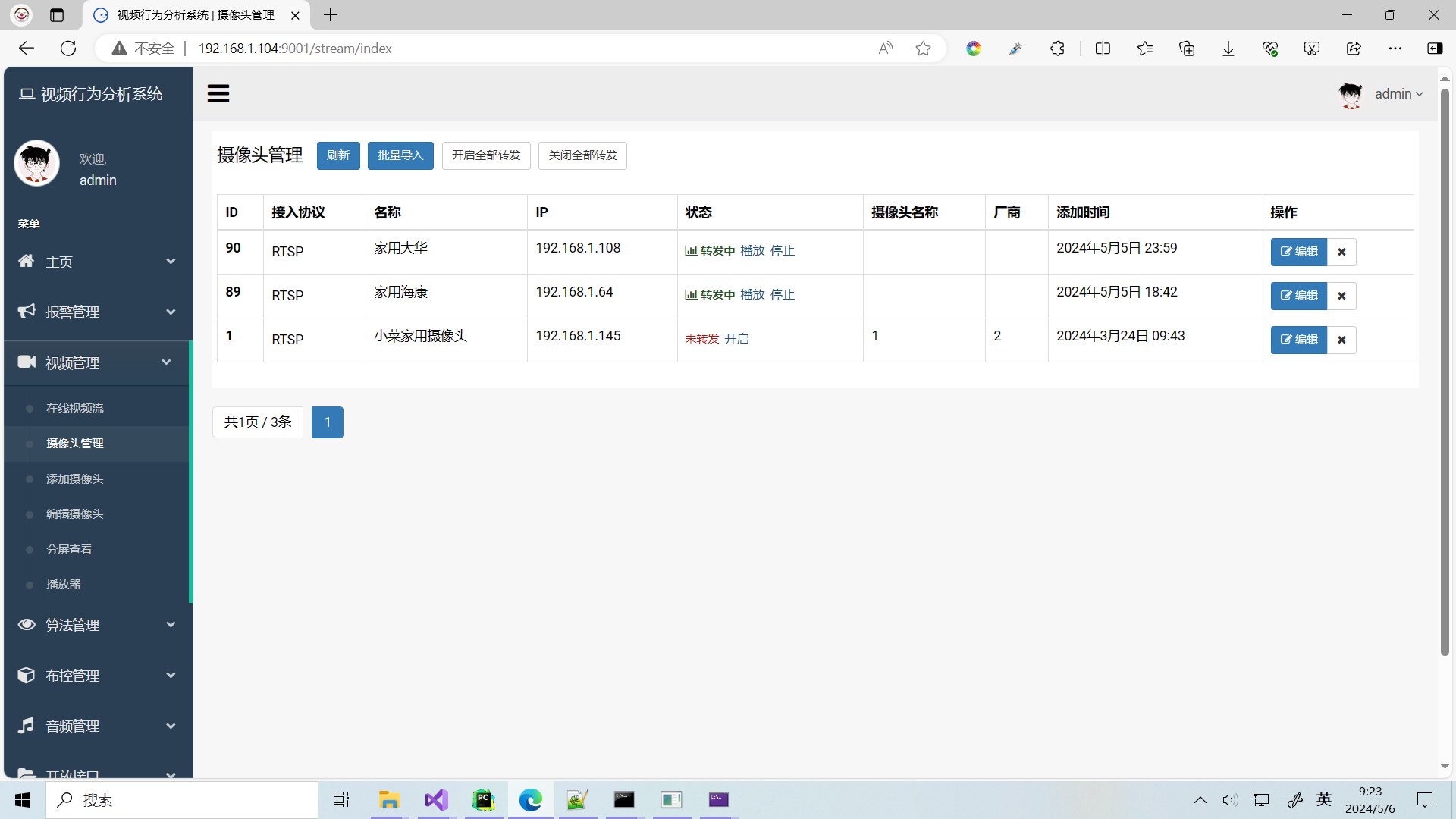Open 分屏查看 submenu item
Image resolution: width=1456 pixels, height=819 pixels.
pos(69,549)
